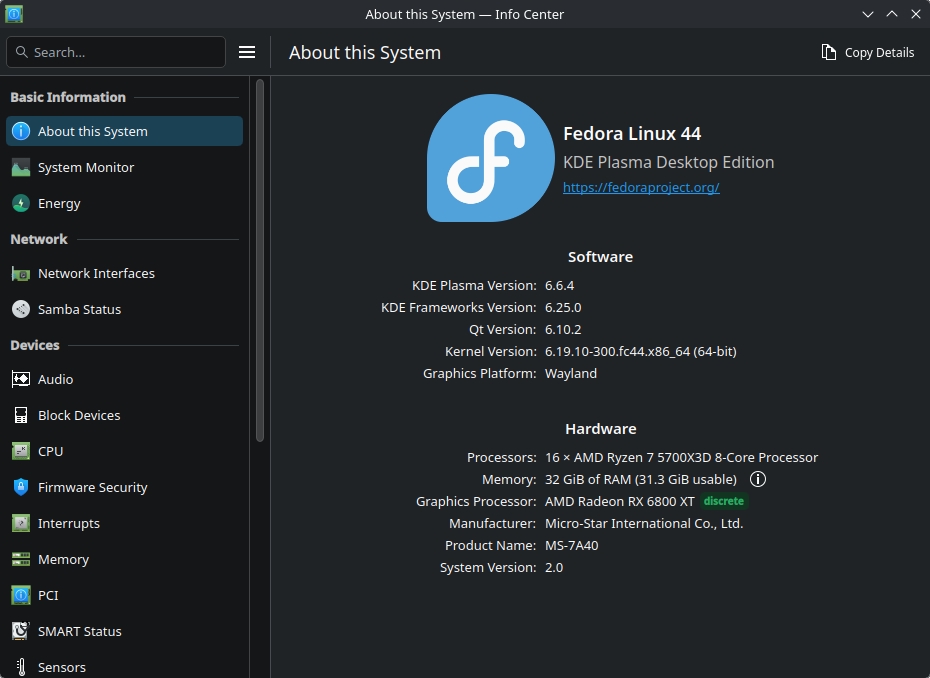Open the fedoraproject.org link
The height and width of the screenshot is (678, 930).
[641, 187]
